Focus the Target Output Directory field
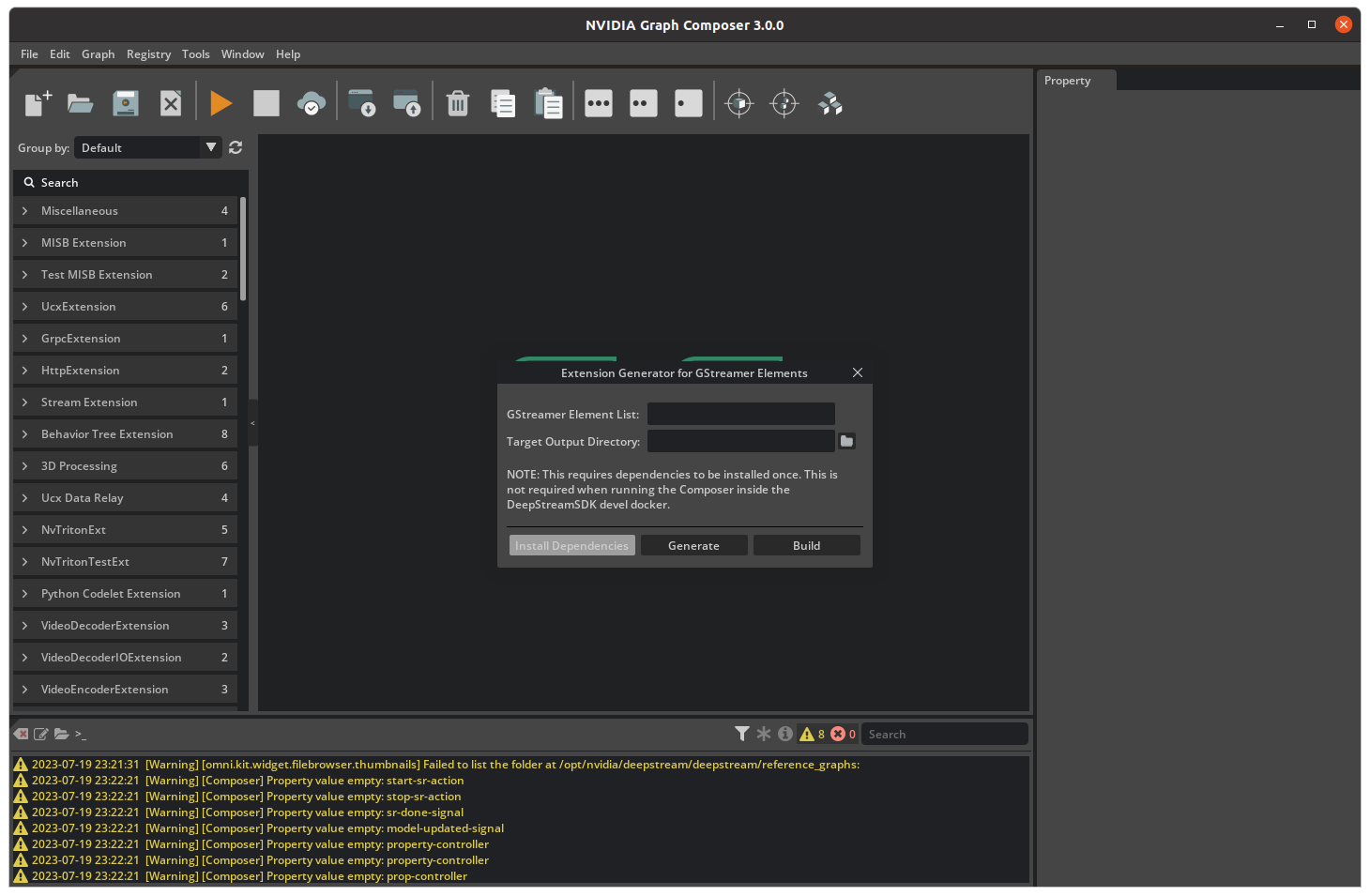Screen dimensions: 1370x896 741,441
